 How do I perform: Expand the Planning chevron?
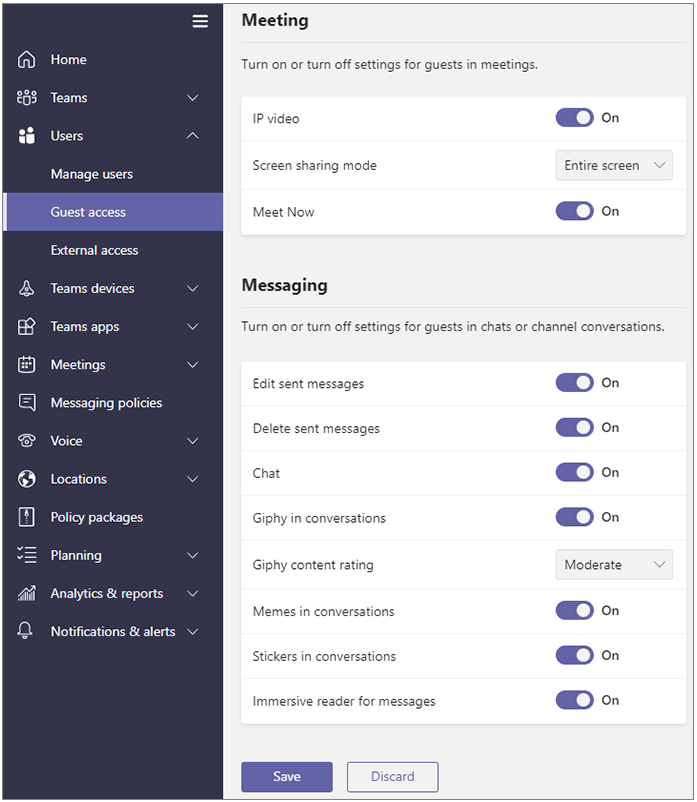click(x=193, y=555)
